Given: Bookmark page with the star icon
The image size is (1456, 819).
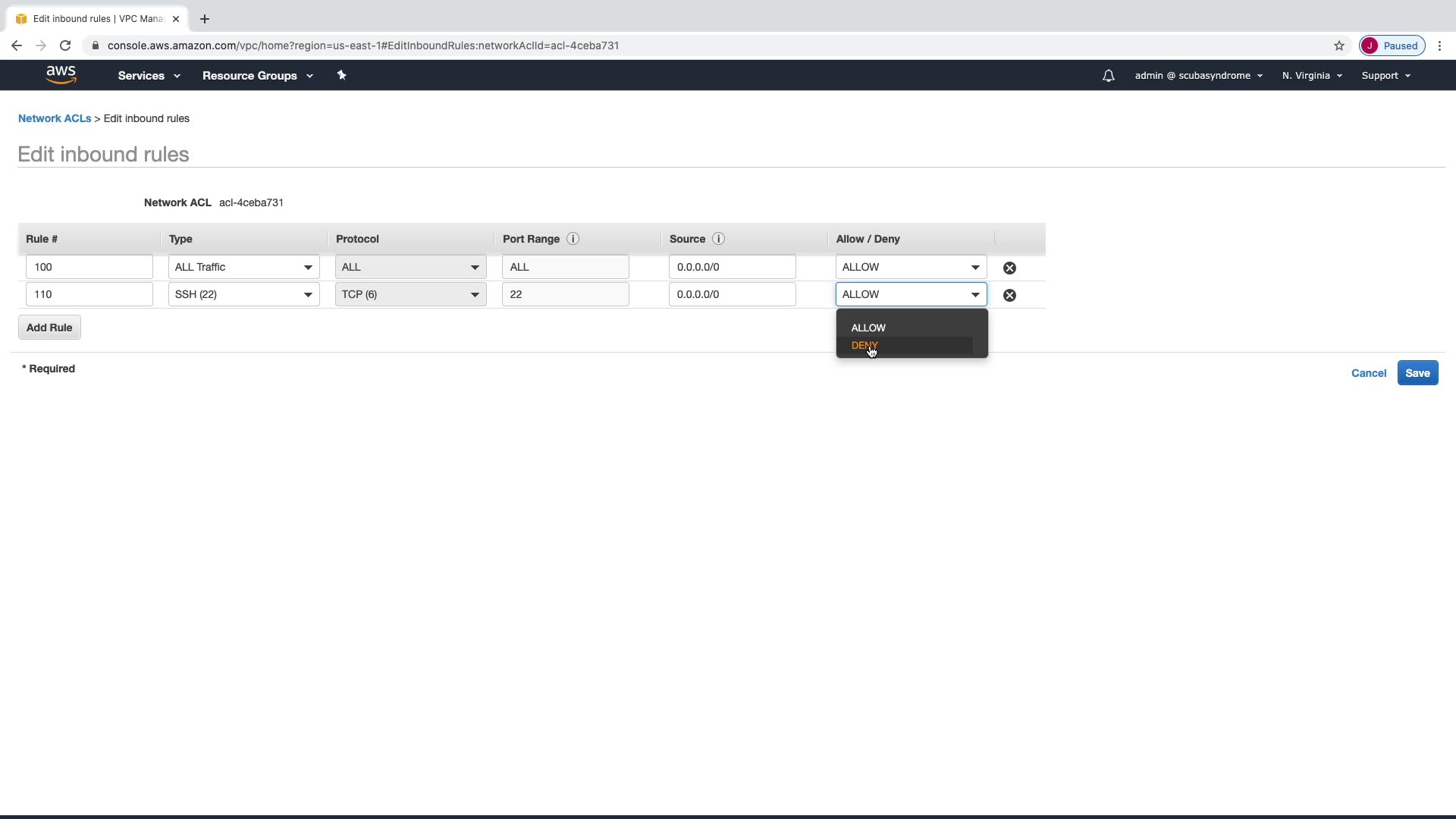Looking at the screenshot, I should (x=1339, y=45).
